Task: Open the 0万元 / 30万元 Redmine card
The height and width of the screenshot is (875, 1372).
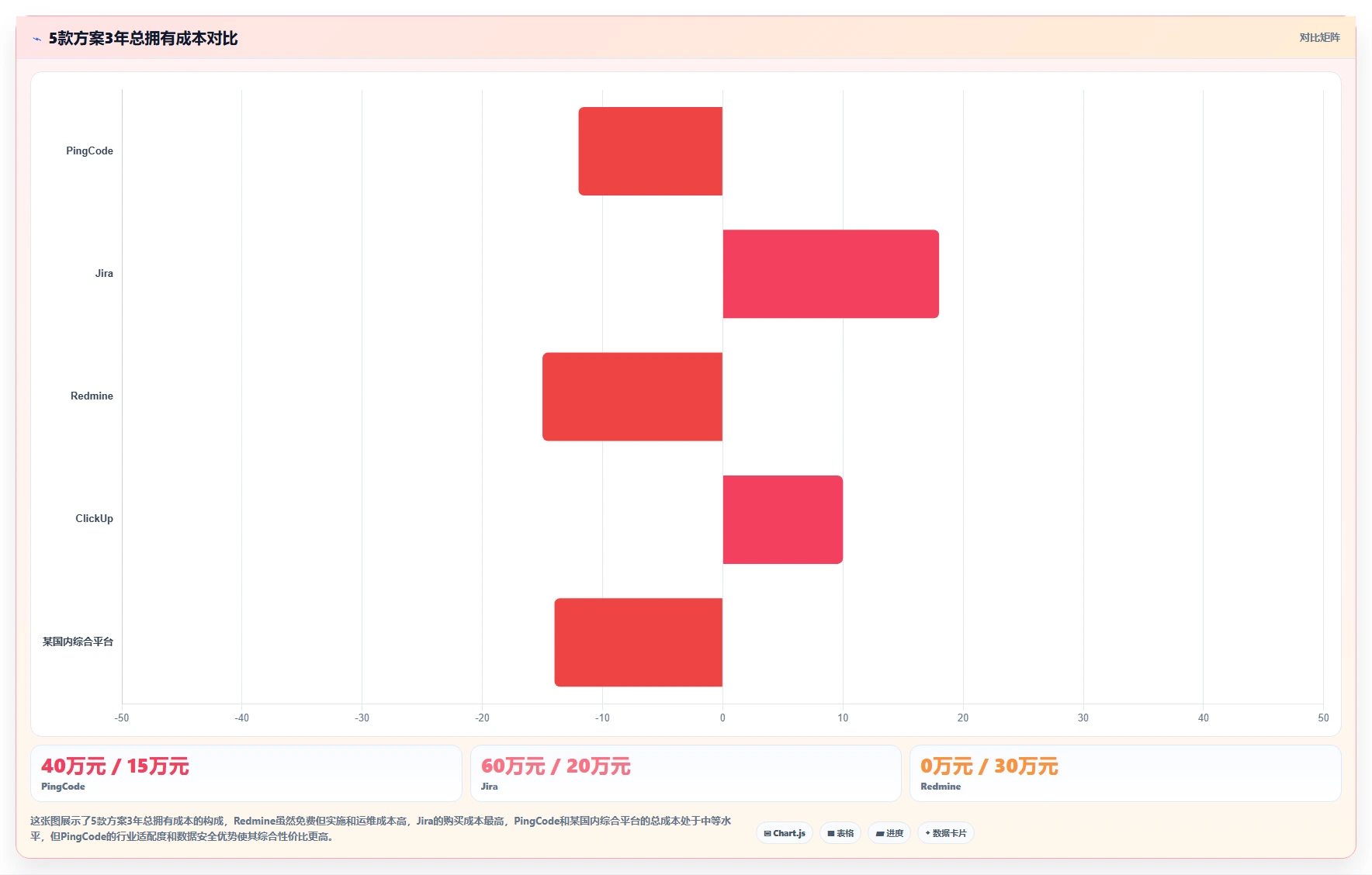Action: pos(1125,773)
